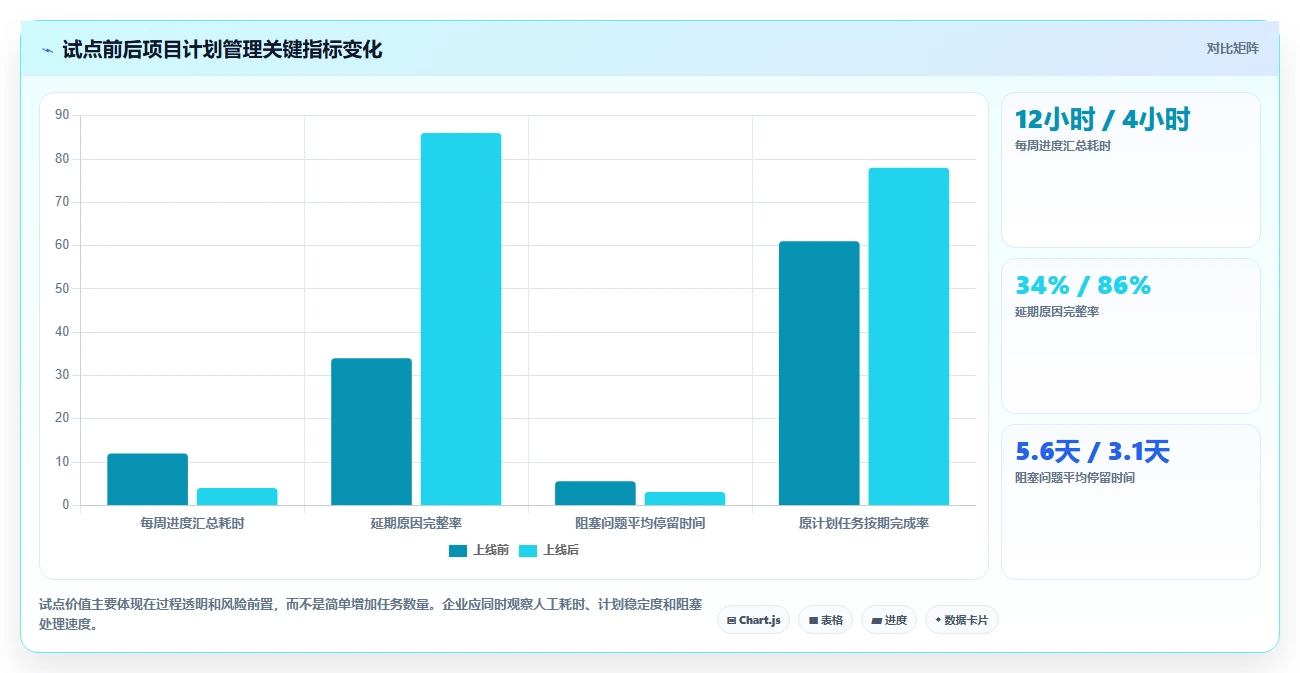Click the 上线后 bar for 每周进度汇总耗时
The image size is (1300, 673).
pos(237,496)
